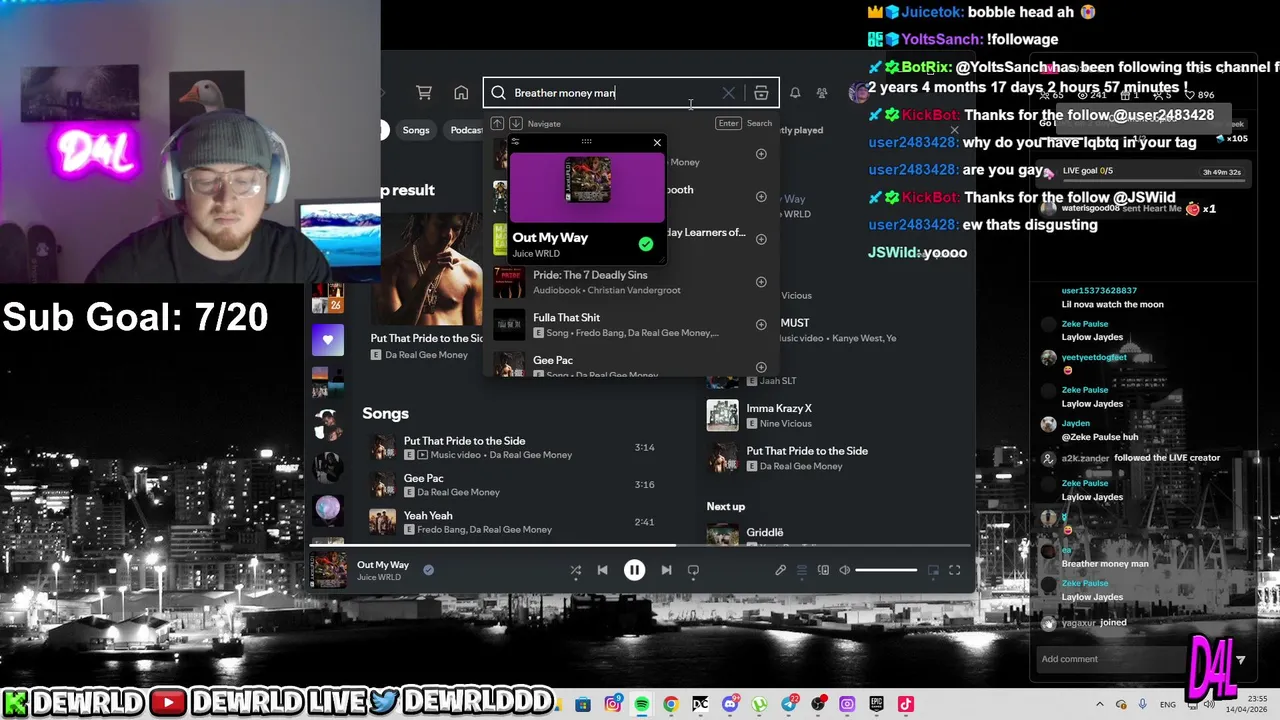Open Liked Songs heart in sidebar

[x=328, y=341]
